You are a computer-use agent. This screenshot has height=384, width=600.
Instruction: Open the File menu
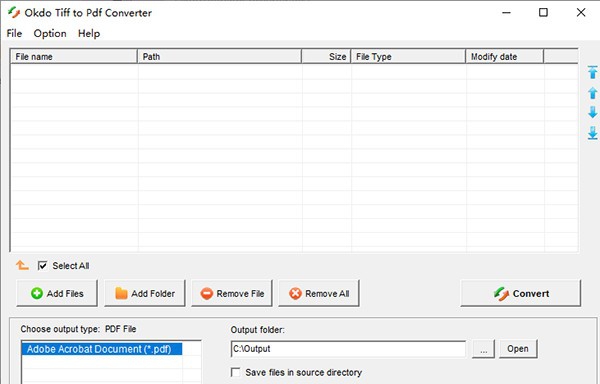[x=14, y=33]
